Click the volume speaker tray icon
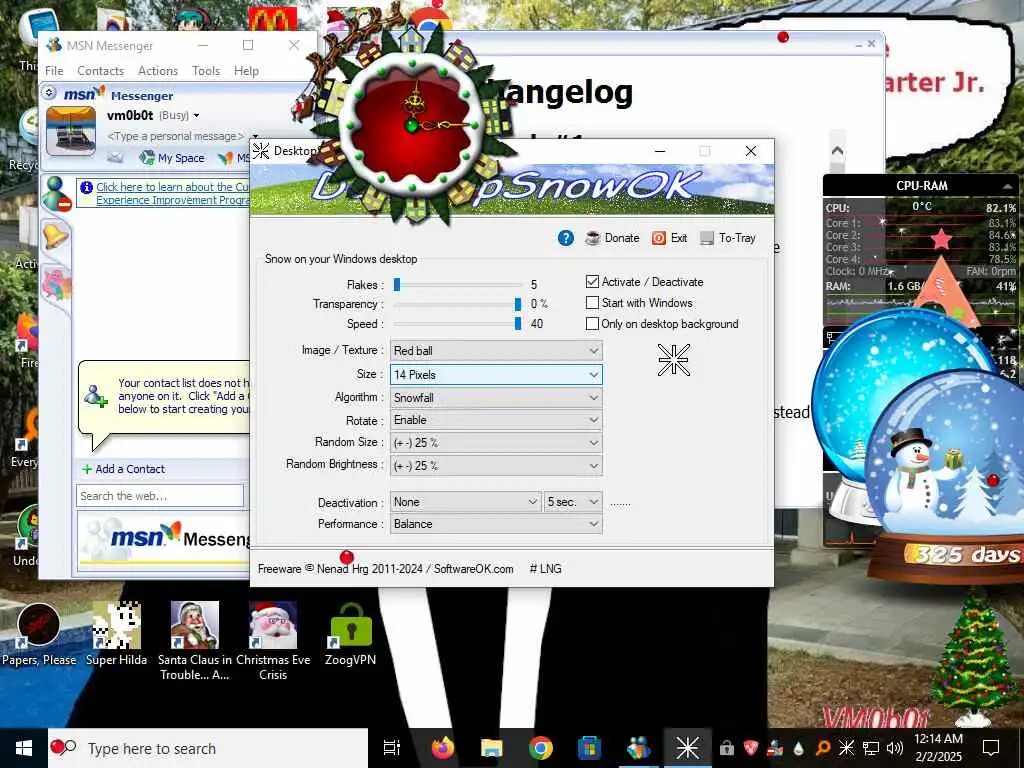Viewport: 1024px width, 768px height. click(895, 748)
